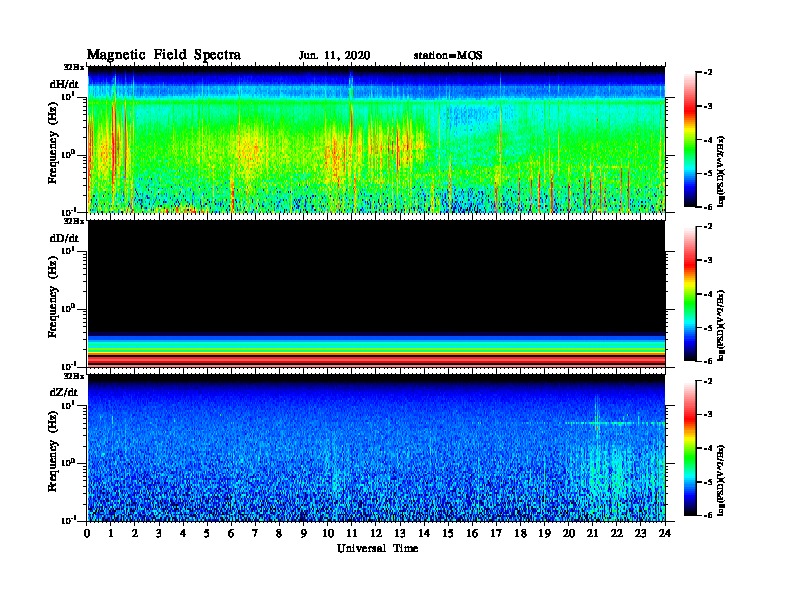Click the '32Hz' label atop dZ/dt panel
The image size is (792, 612).
pyautogui.click(x=74, y=376)
